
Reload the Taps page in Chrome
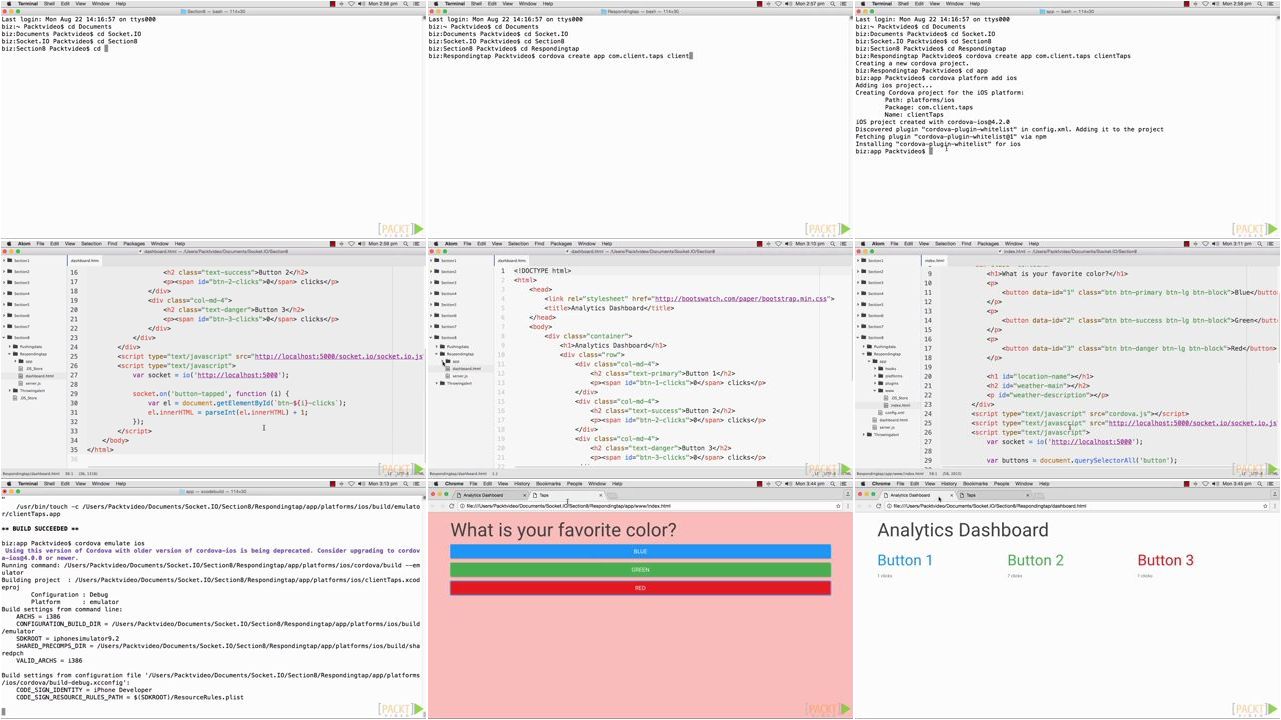point(451,506)
